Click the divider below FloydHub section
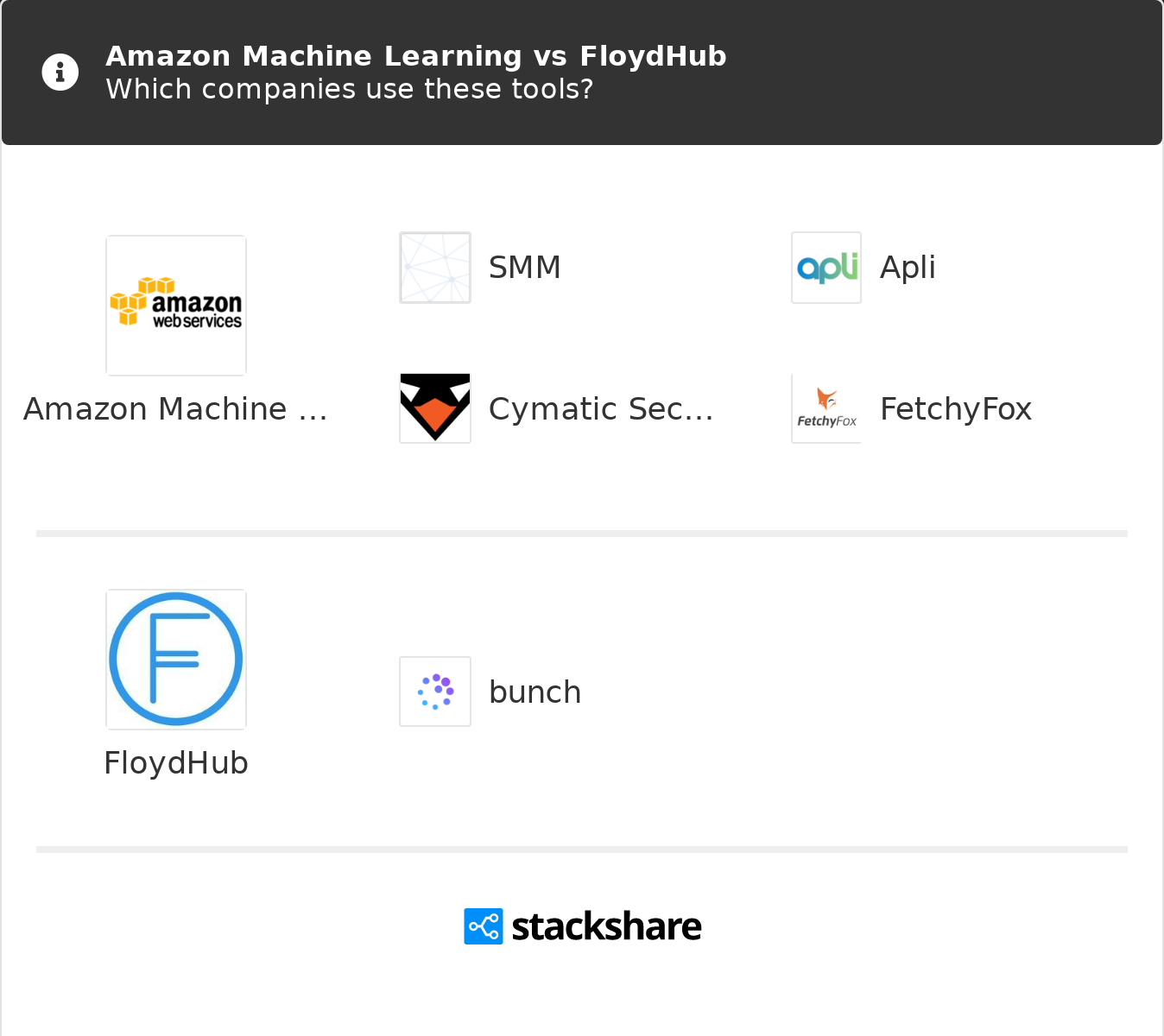Image resolution: width=1164 pixels, height=1036 pixels. coord(582,850)
